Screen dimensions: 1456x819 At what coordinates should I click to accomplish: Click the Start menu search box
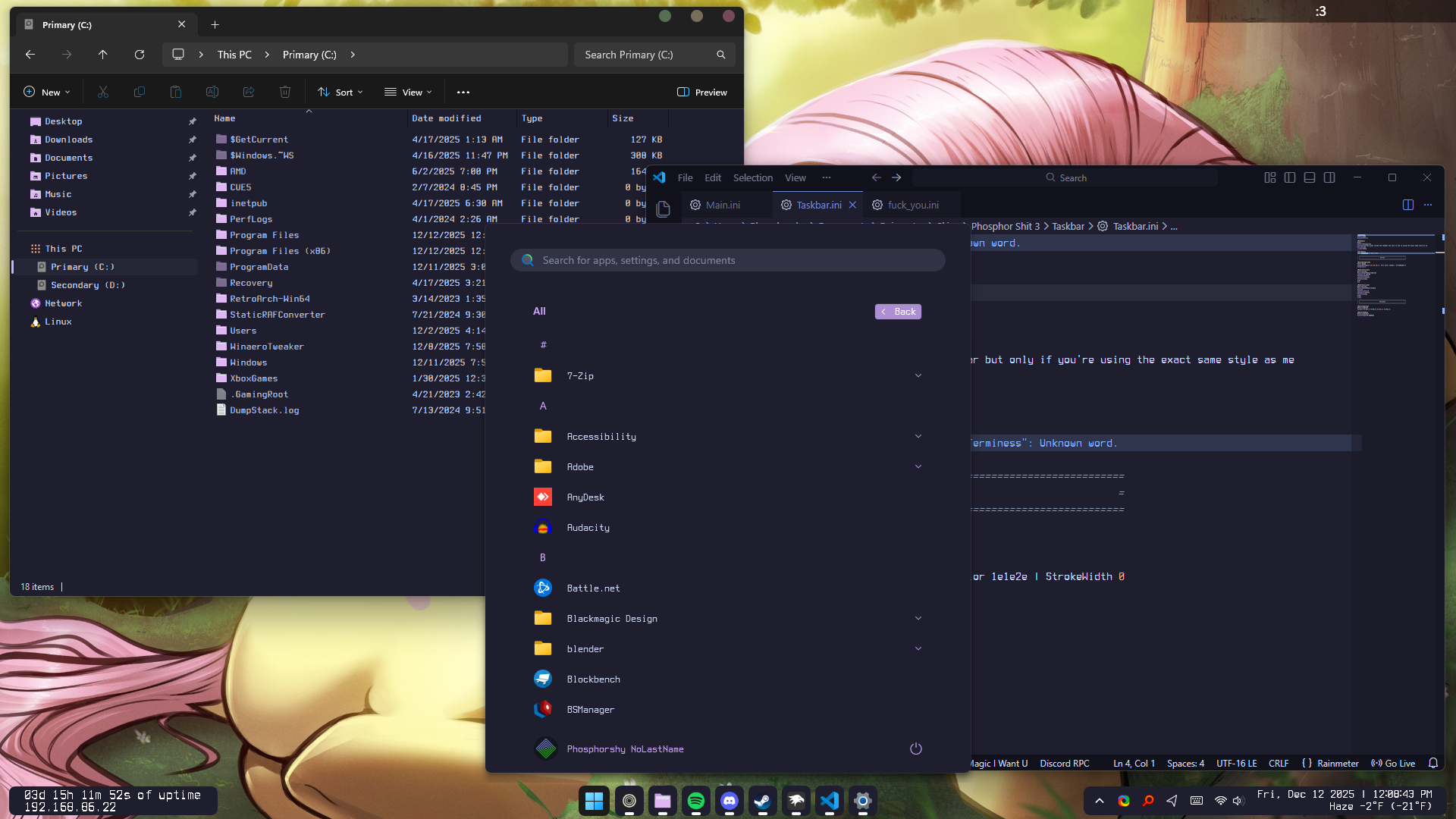(x=728, y=260)
